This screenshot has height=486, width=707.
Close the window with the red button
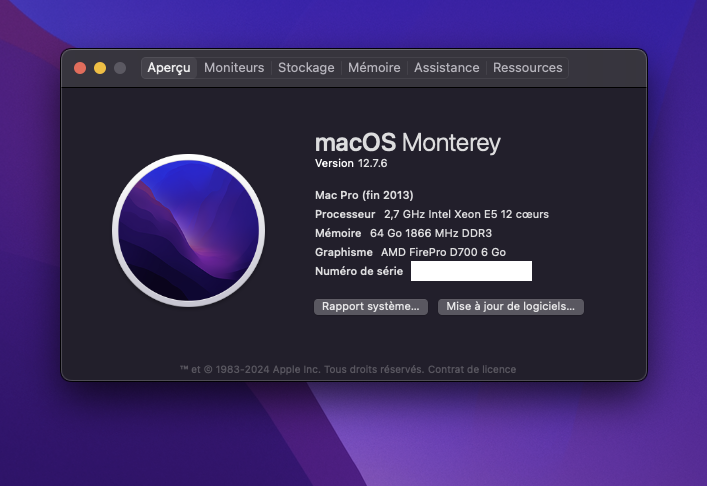click(x=80, y=68)
